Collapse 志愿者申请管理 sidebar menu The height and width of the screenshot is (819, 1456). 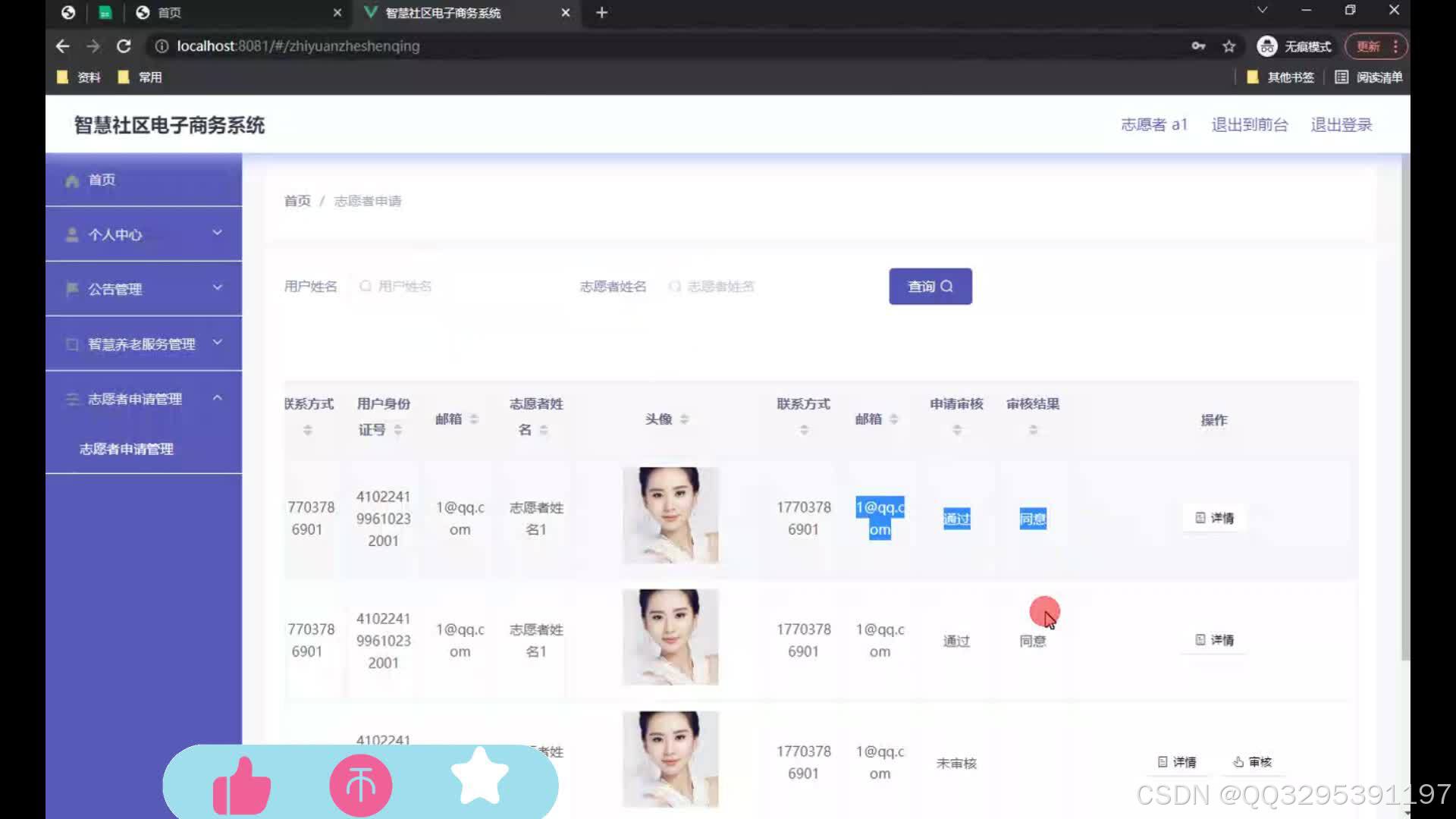point(144,398)
